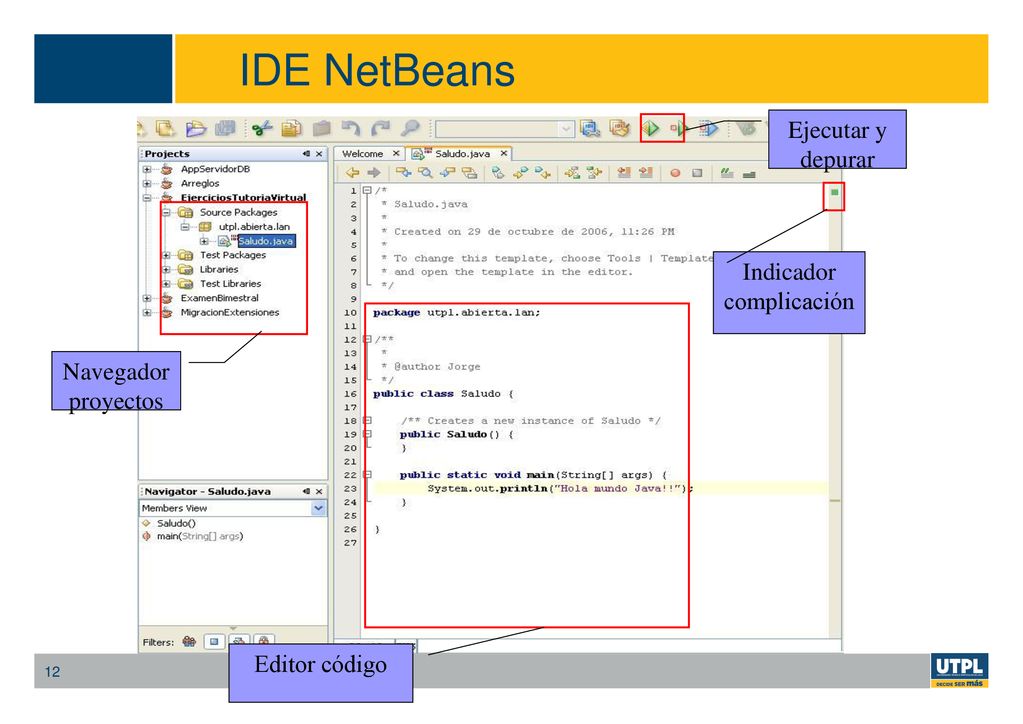Click the Debug Main Project icon
Viewport: 1023px width, 724px height.
[x=677, y=128]
